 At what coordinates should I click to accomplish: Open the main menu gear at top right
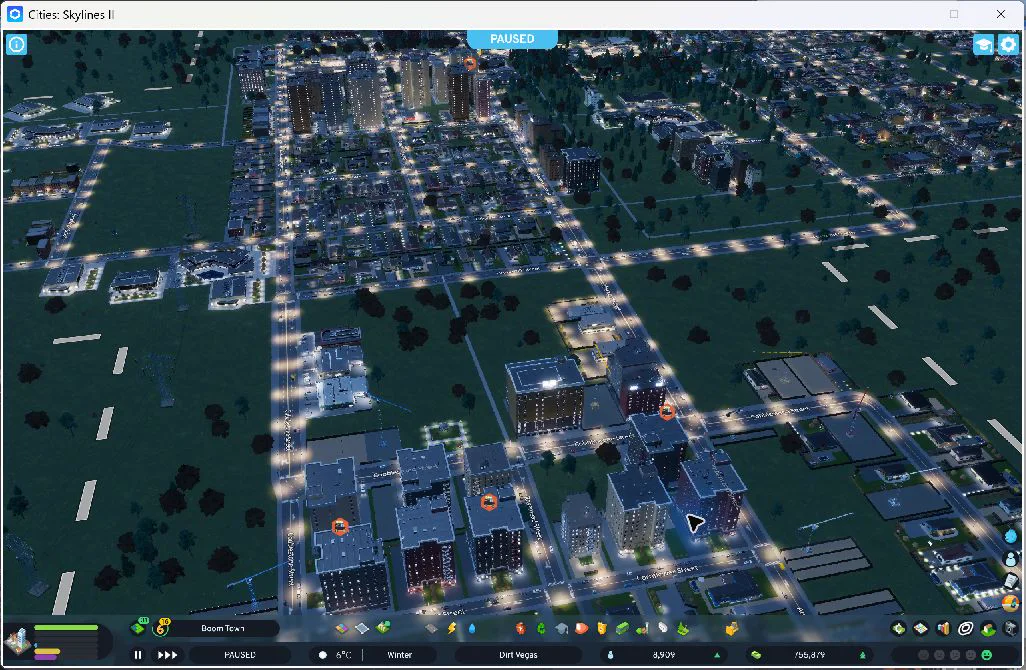coord(1008,44)
